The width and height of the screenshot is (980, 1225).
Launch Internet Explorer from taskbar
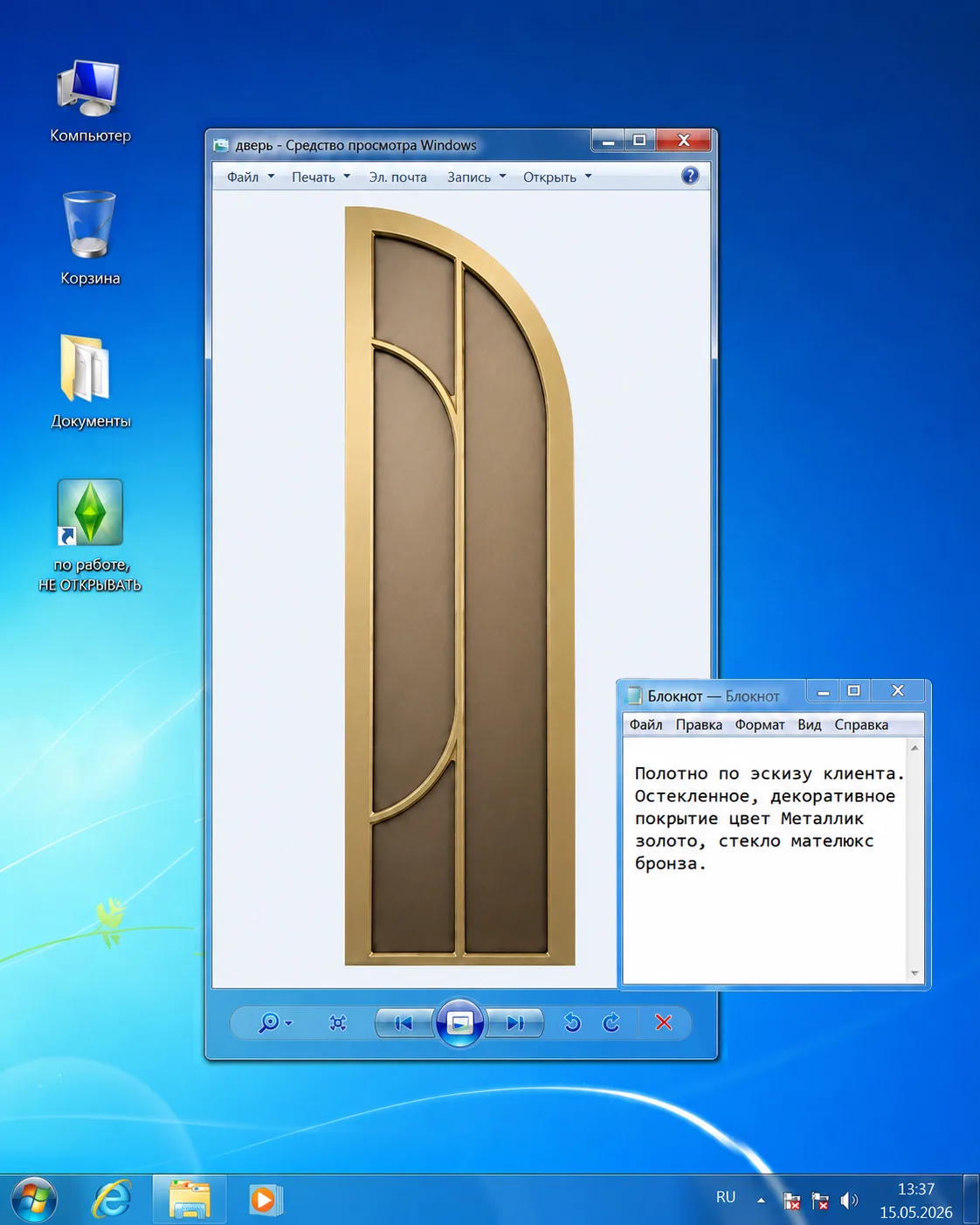pos(112,1200)
